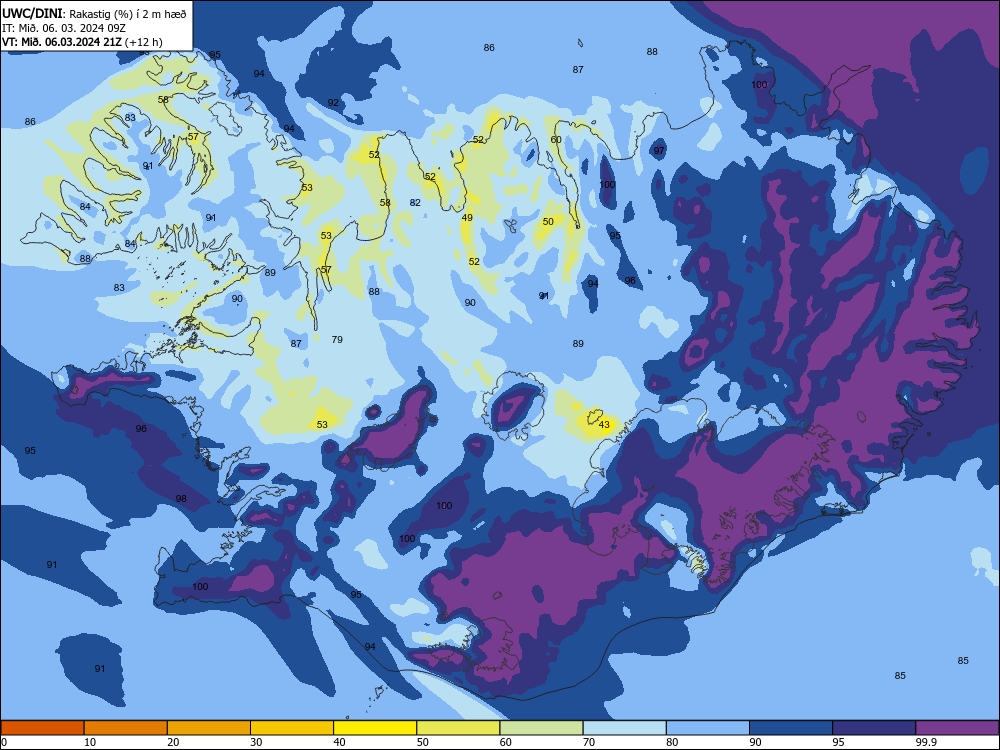Click the light blue 80–90 legend swatch

(x=708, y=728)
